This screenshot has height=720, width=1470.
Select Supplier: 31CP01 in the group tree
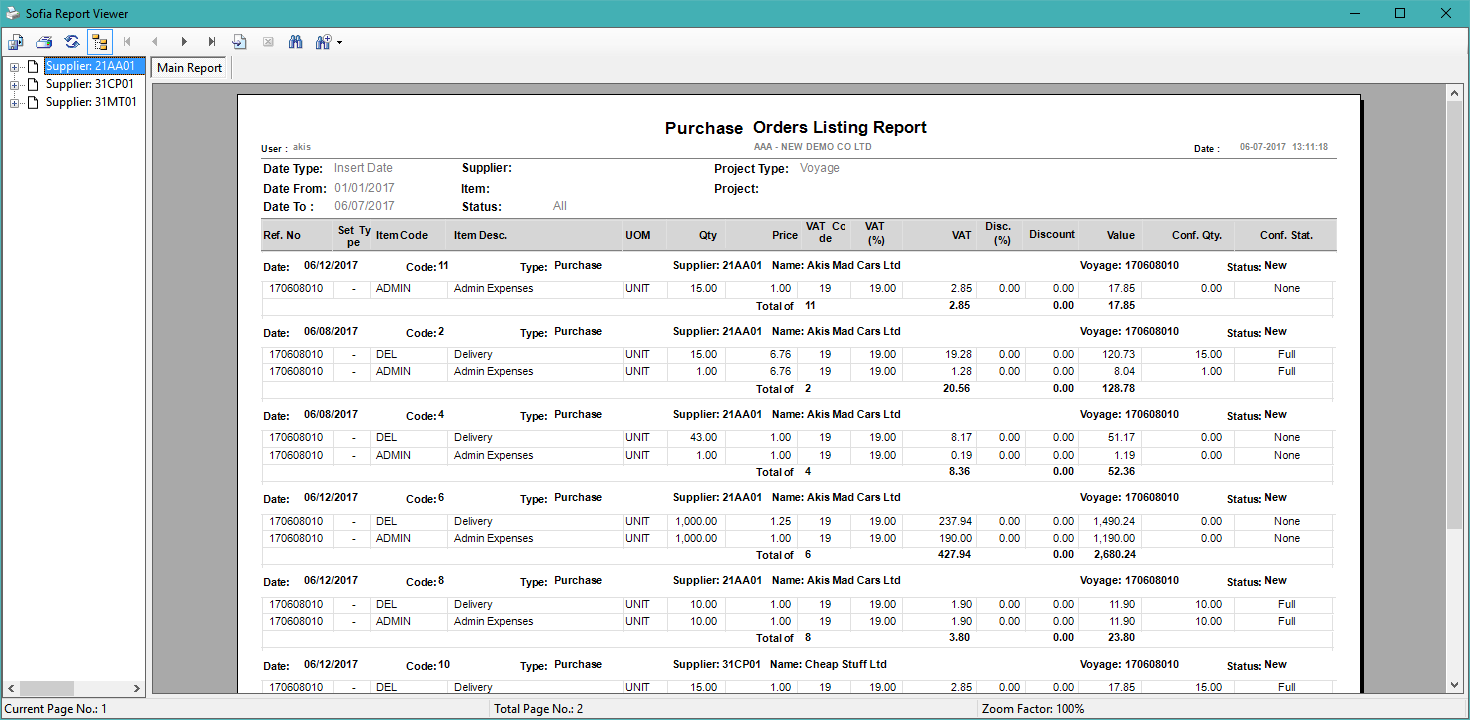[x=90, y=85]
